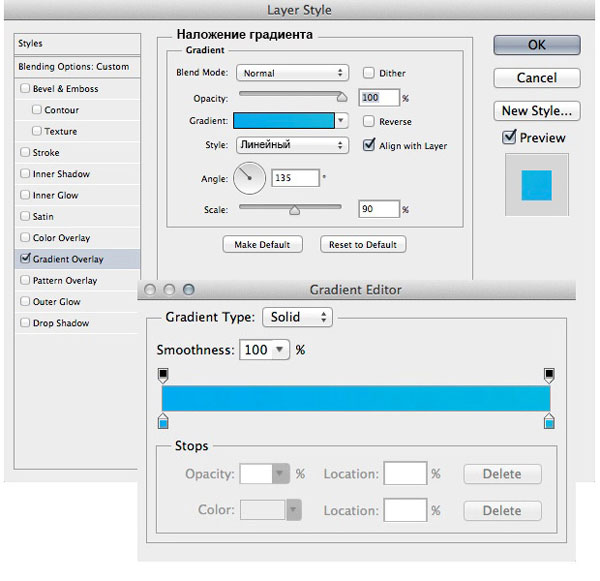Click the New Style... button
Image resolution: width=600 pixels, height=581 pixels.
coord(537,111)
